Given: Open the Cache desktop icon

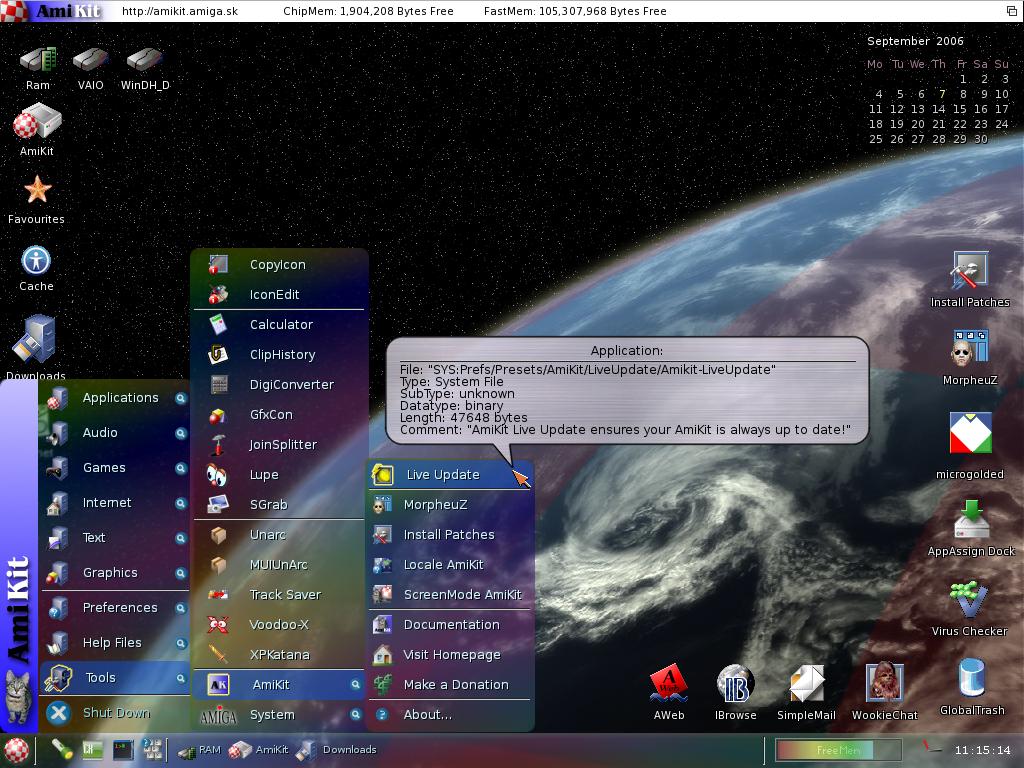Looking at the screenshot, I should click(x=36, y=261).
